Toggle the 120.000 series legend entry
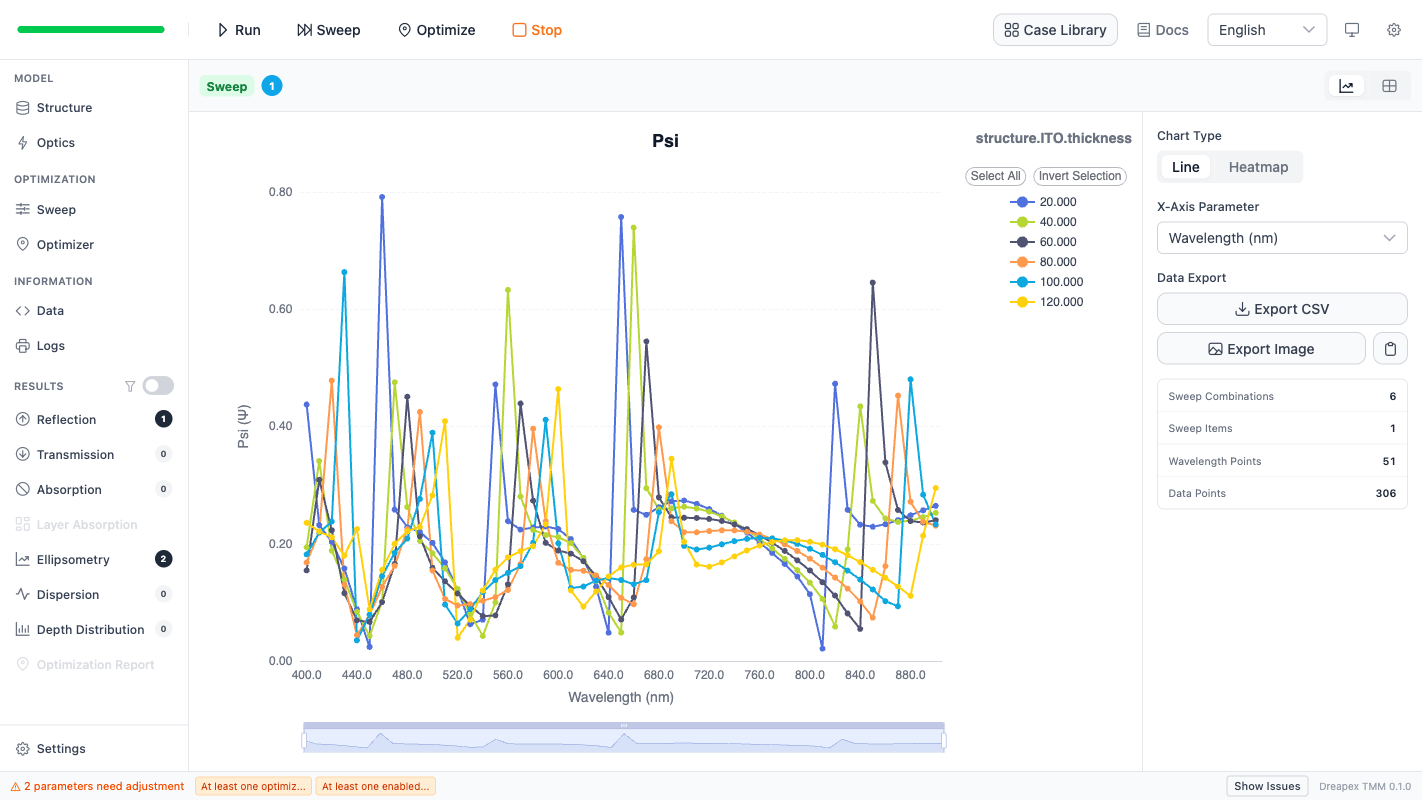The width and height of the screenshot is (1422, 800). (x=1047, y=302)
